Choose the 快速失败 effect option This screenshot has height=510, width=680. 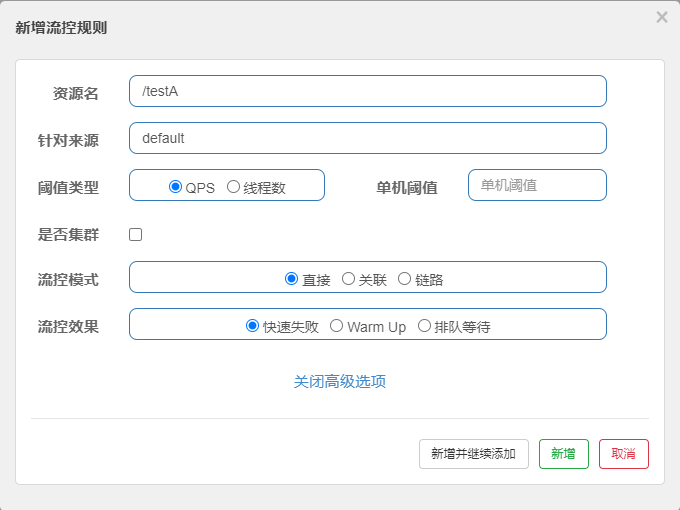pos(252,325)
